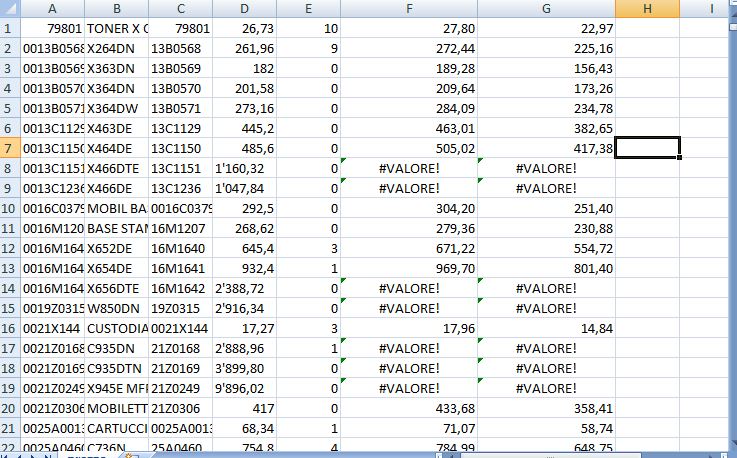Select column G header
737x458 pixels.
[x=546, y=8]
